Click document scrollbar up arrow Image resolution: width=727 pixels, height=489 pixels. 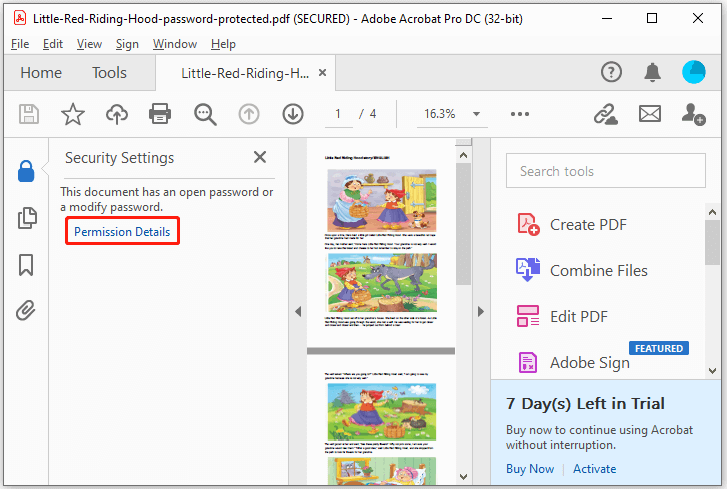click(463, 155)
